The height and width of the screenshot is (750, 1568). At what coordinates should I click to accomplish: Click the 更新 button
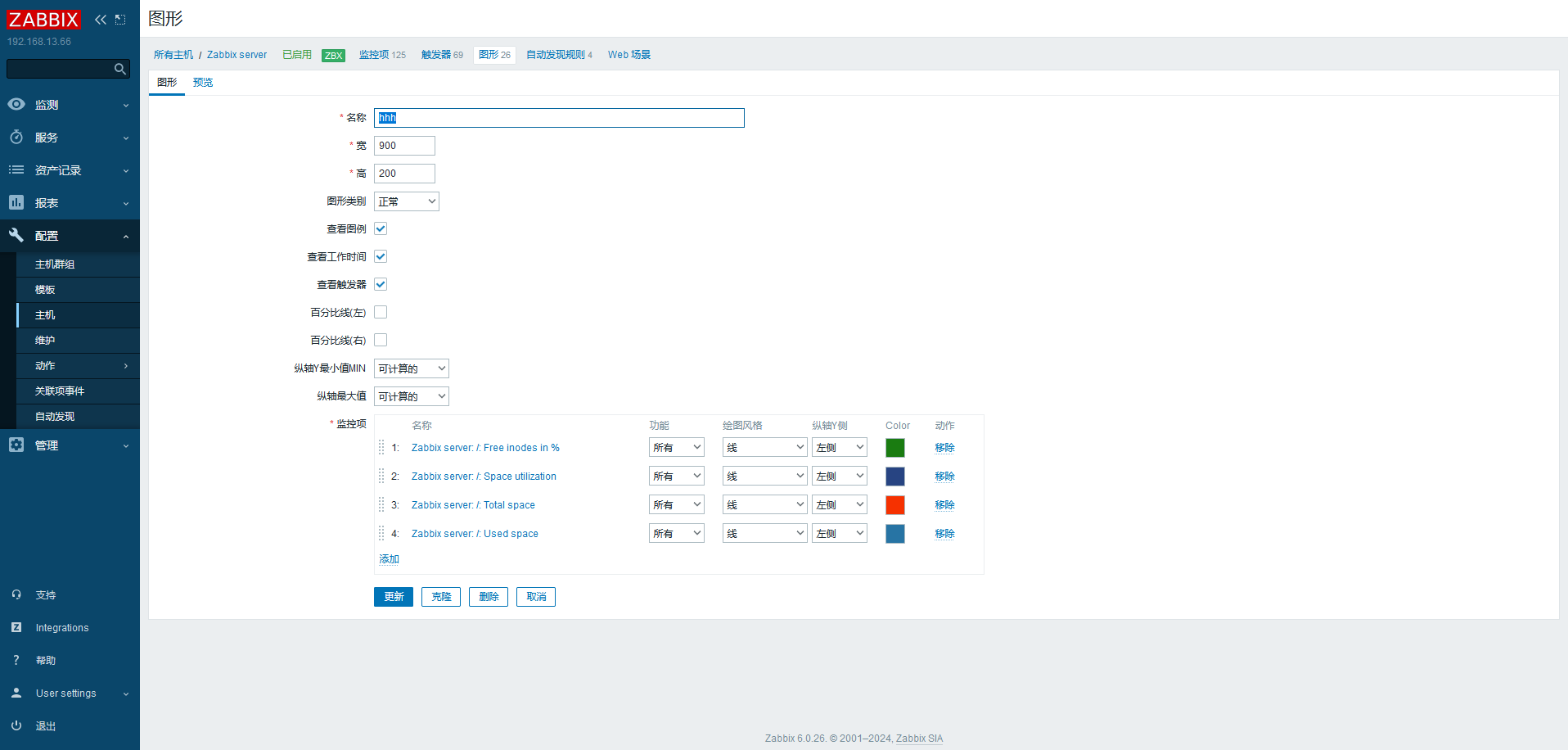pyautogui.click(x=394, y=597)
